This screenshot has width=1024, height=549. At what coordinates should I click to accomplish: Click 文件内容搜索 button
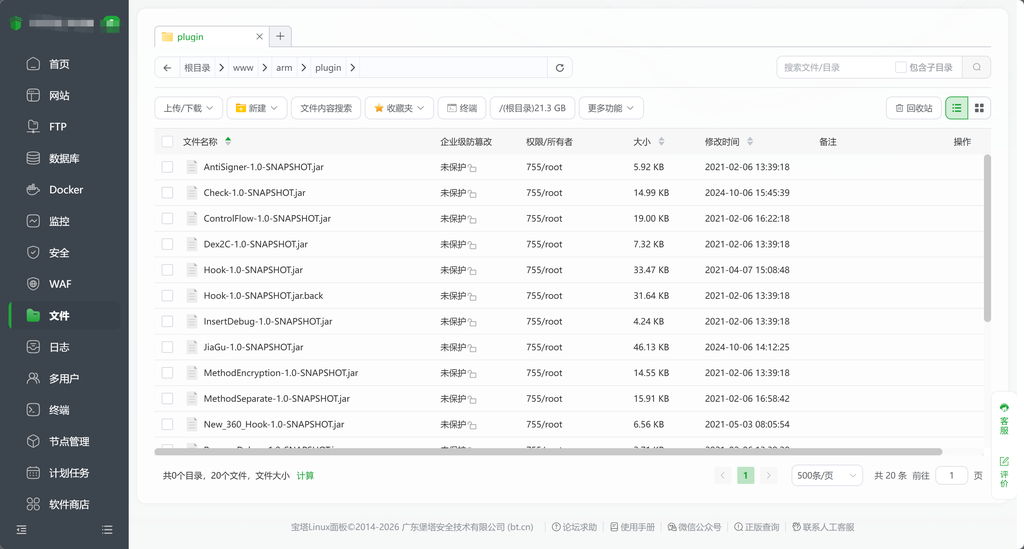point(326,108)
